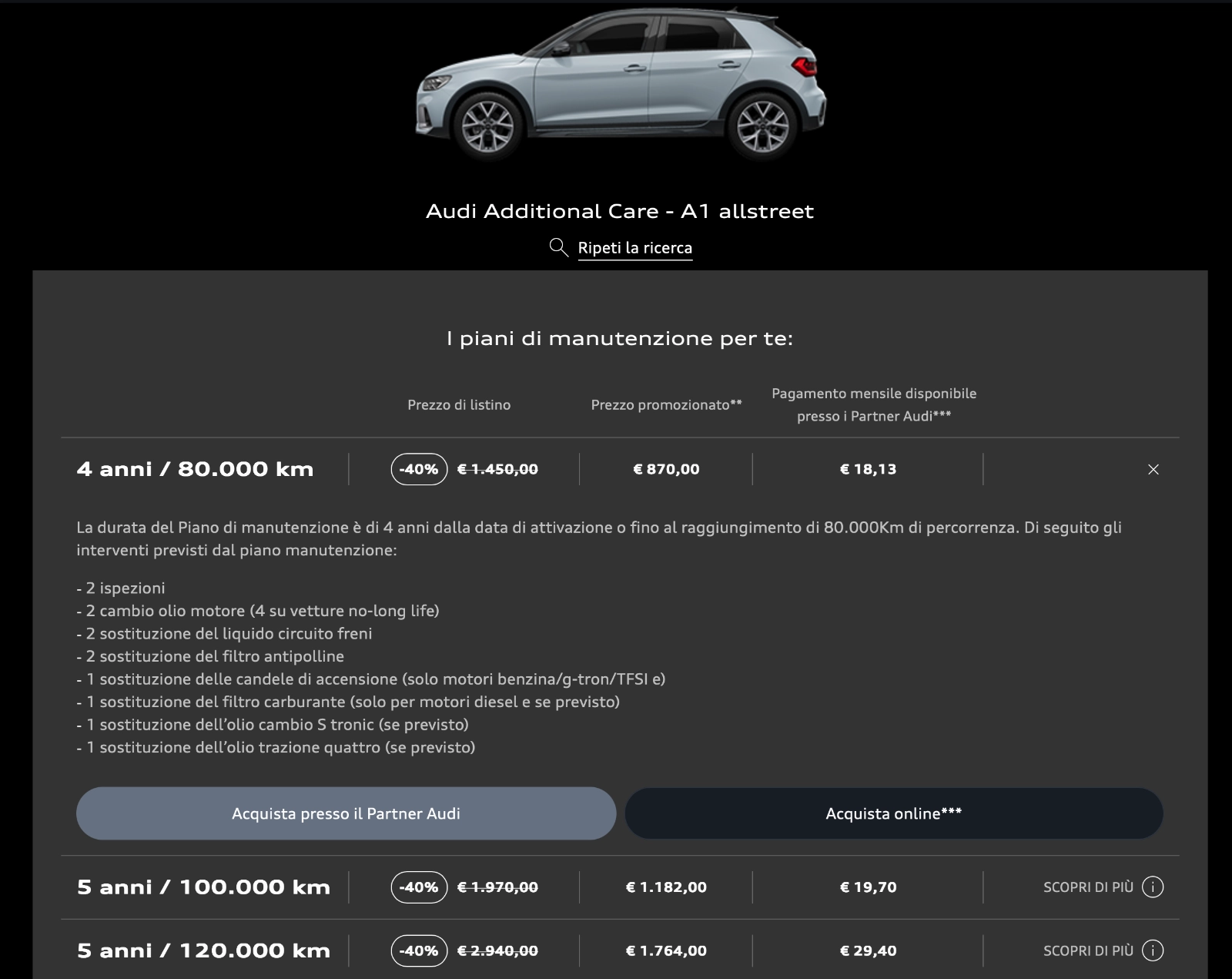This screenshot has width=1232, height=979.
Task: Collapse the 4 anni plan with X icon
Action: point(1153,469)
